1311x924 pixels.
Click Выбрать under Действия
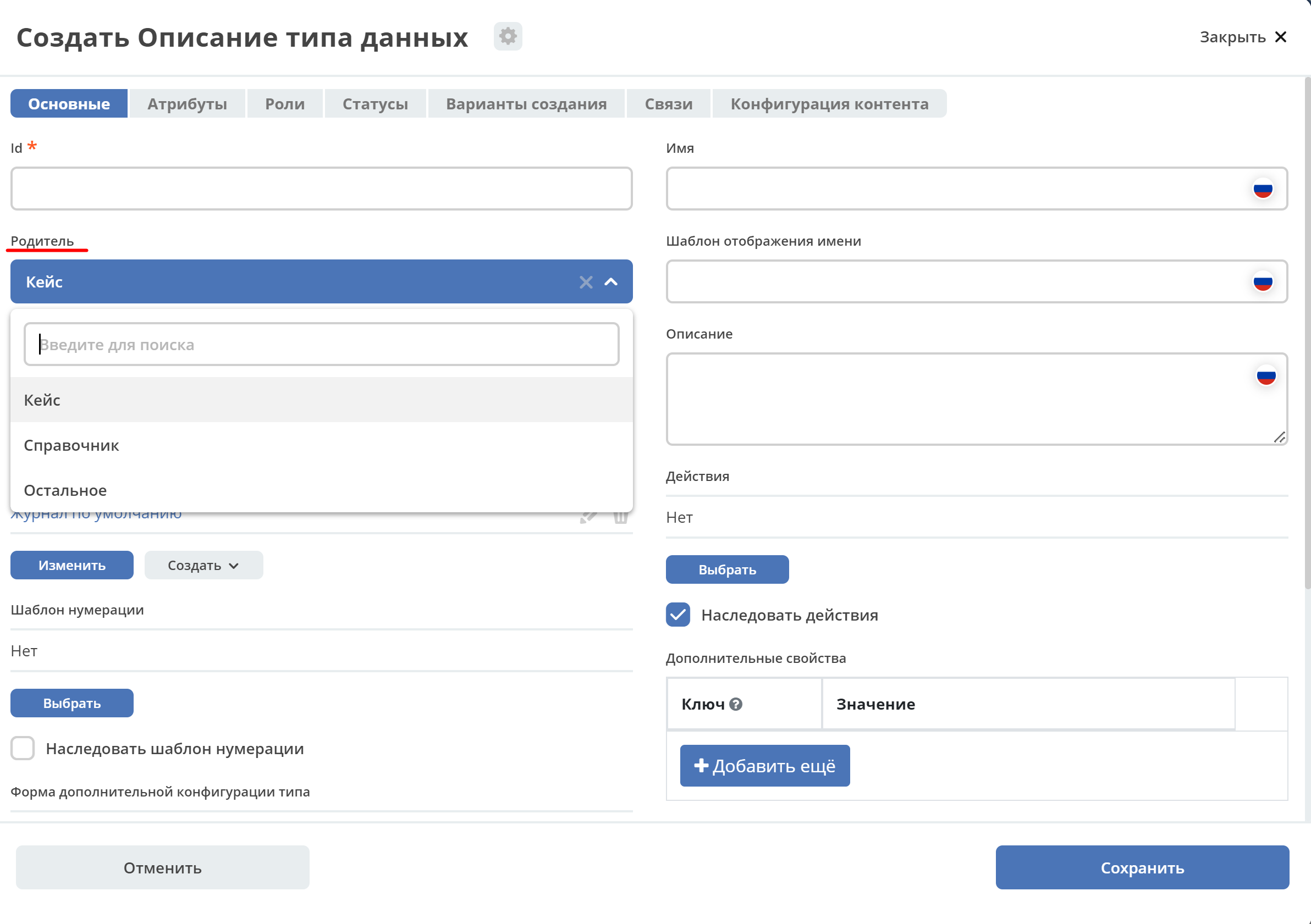click(x=728, y=570)
